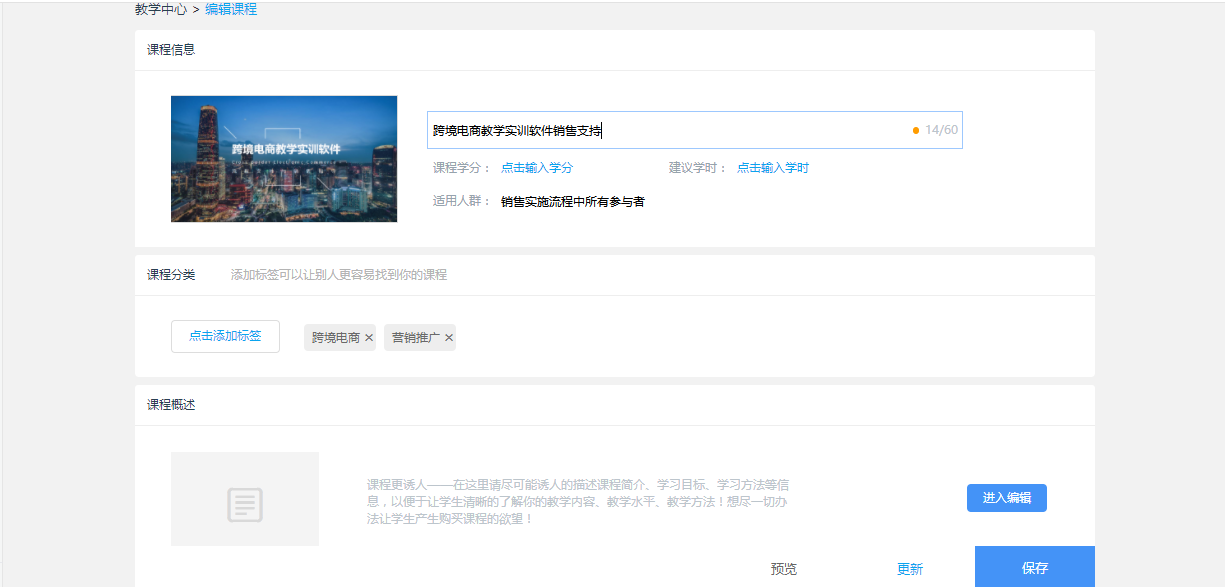Click the 14/60 character counter
1225x587 pixels.
tap(941, 130)
